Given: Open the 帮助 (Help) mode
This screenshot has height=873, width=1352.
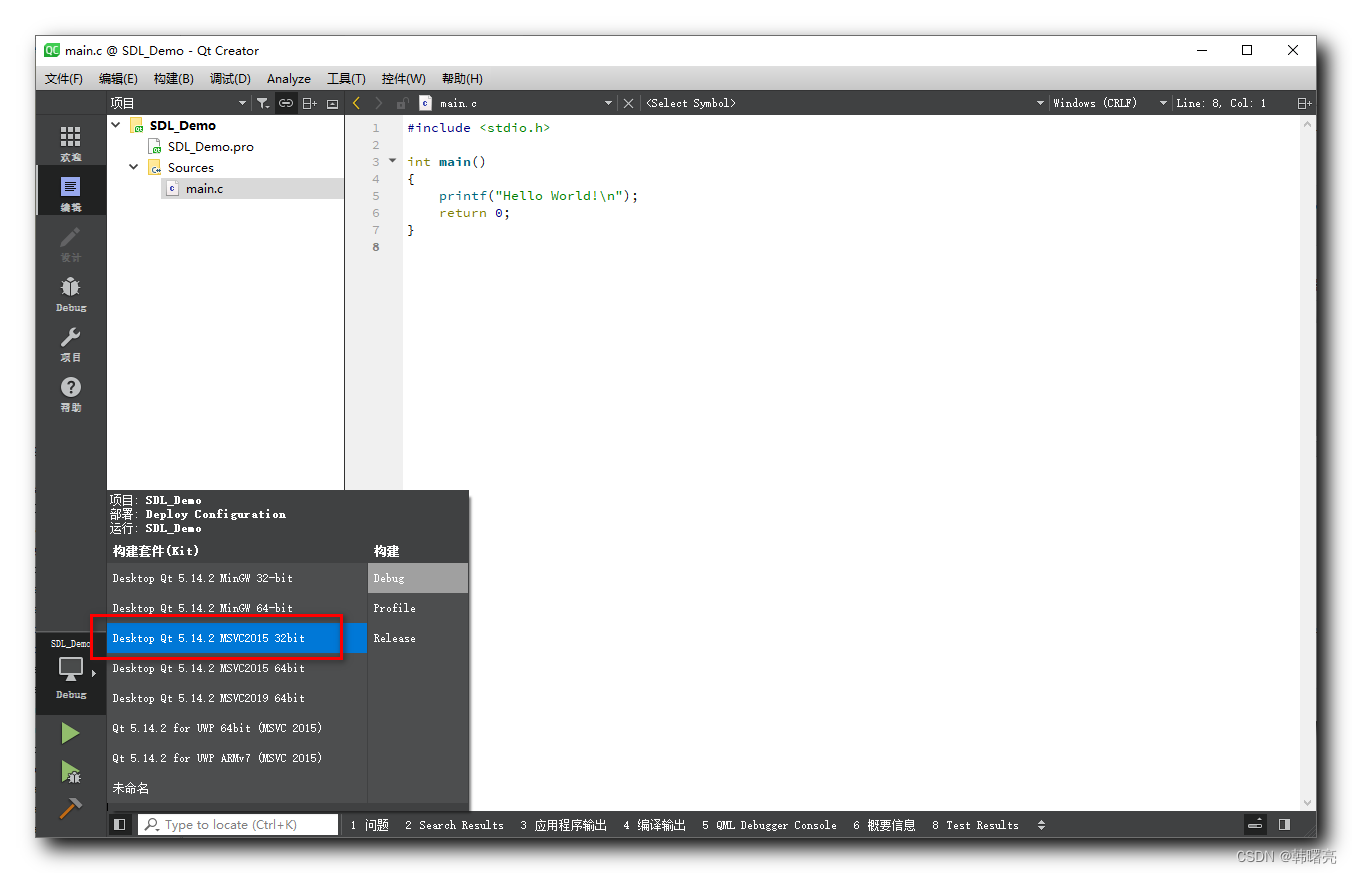Looking at the screenshot, I should coord(70,392).
